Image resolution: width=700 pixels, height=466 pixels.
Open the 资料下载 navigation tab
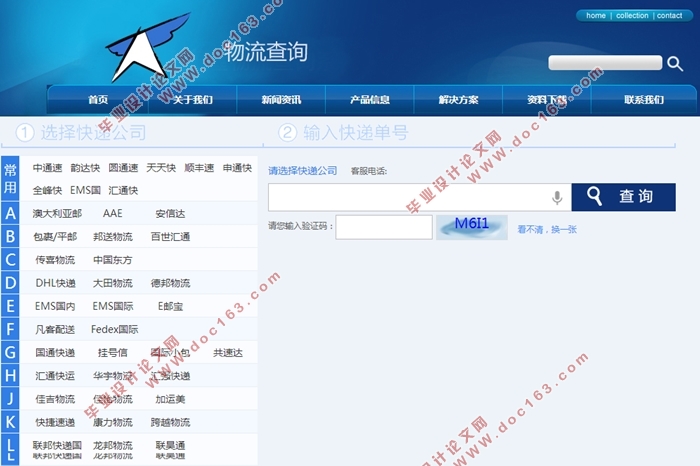pos(547,100)
